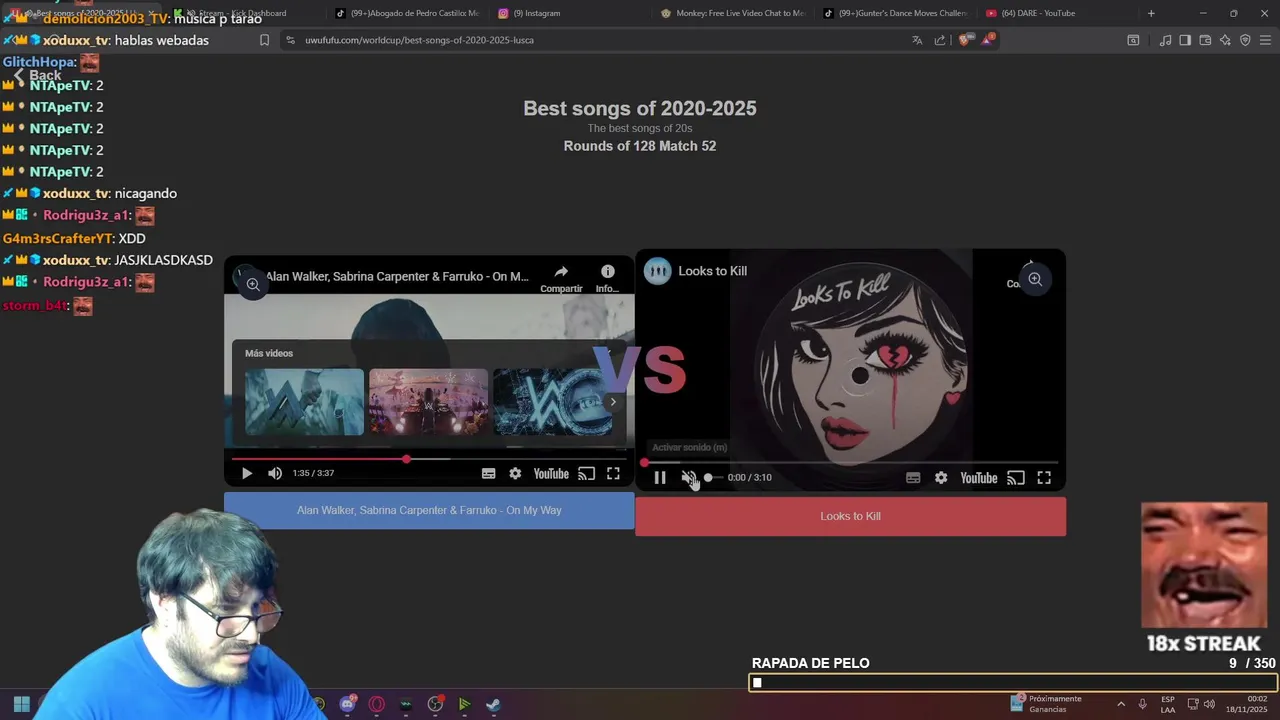Screen dimensions: 1280x720
Task: Seek the right video's progress bar
Action: [850, 463]
